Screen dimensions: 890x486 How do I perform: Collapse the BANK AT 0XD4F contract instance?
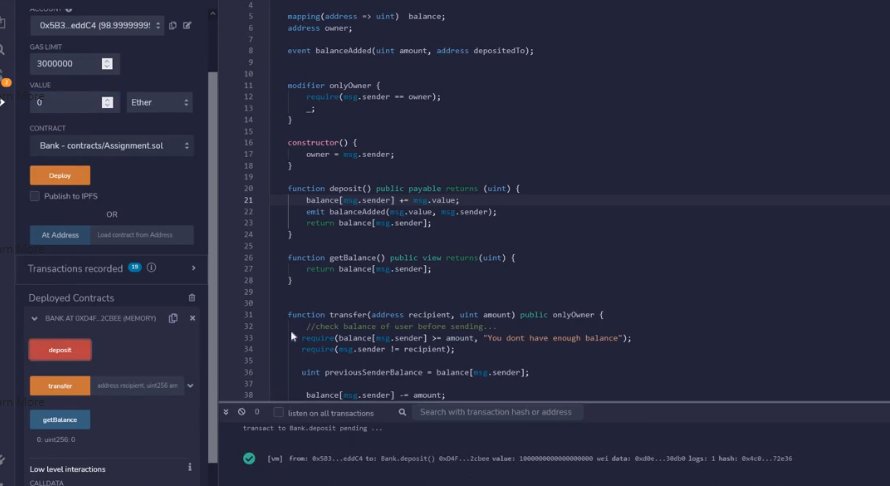coord(35,319)
